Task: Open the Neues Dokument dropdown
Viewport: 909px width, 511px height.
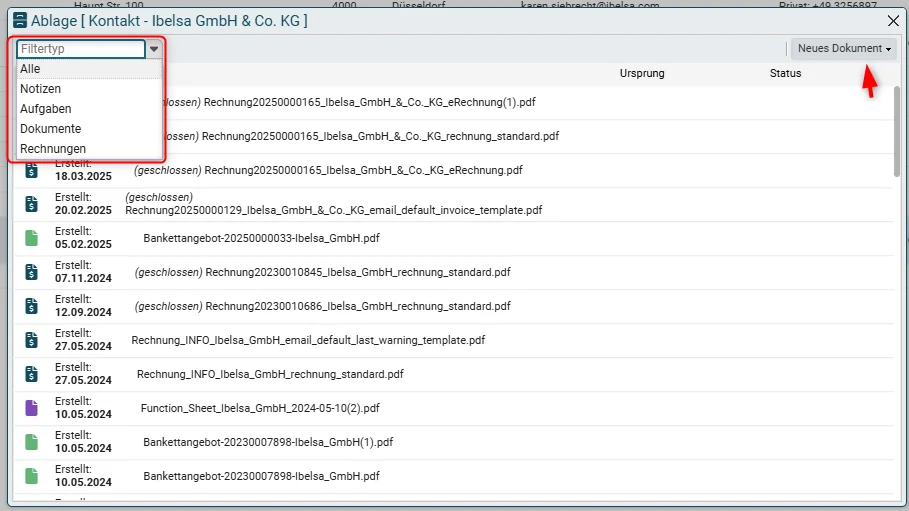Action: pyautogui.click(x=844, y=48)
